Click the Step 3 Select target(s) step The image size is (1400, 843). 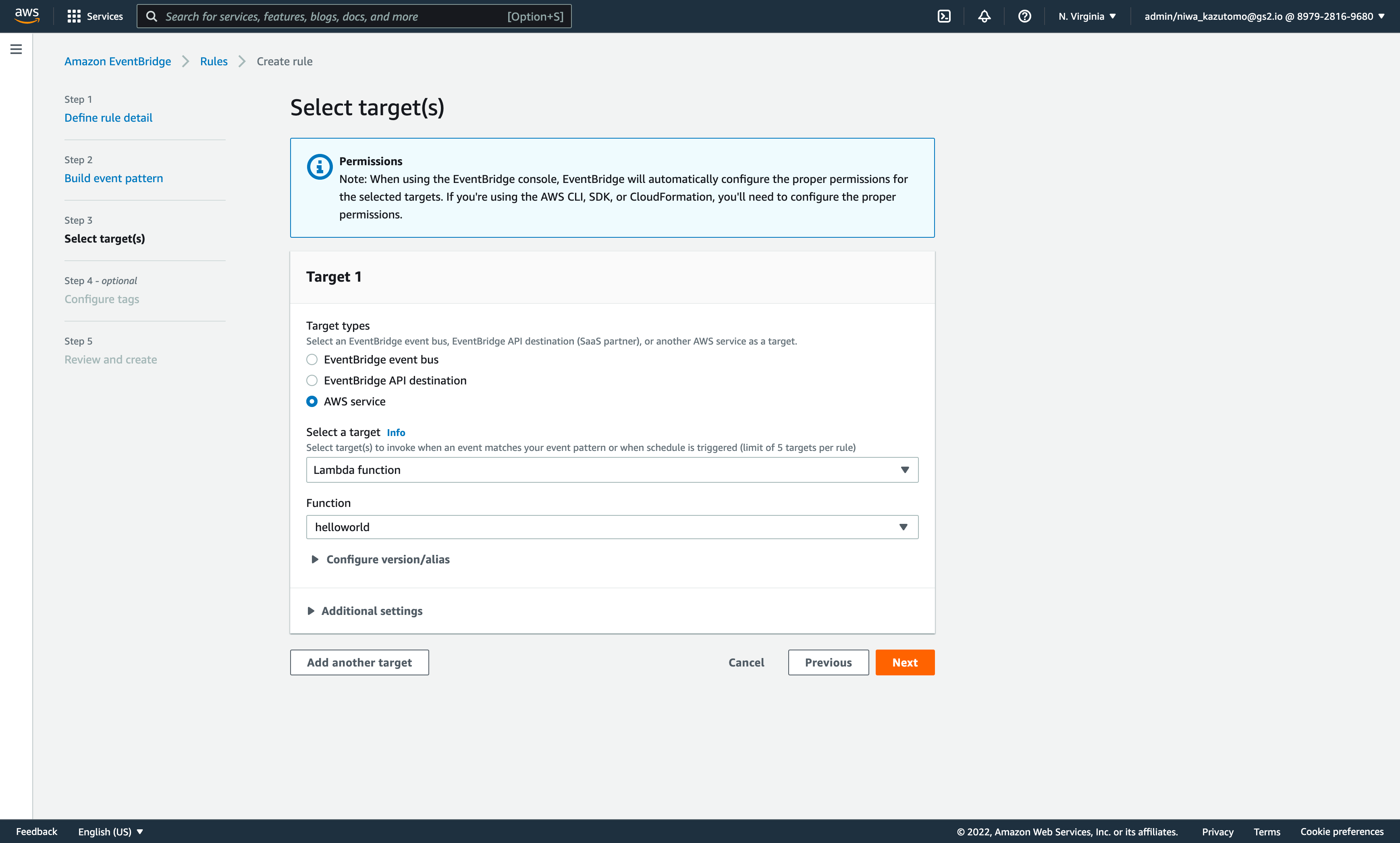coord(104,239)
